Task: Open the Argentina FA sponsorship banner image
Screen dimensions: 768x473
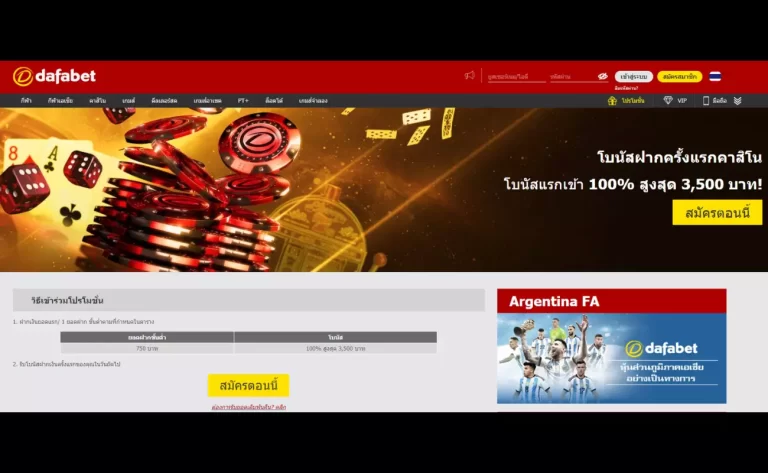Action: [x=611, y=357]
